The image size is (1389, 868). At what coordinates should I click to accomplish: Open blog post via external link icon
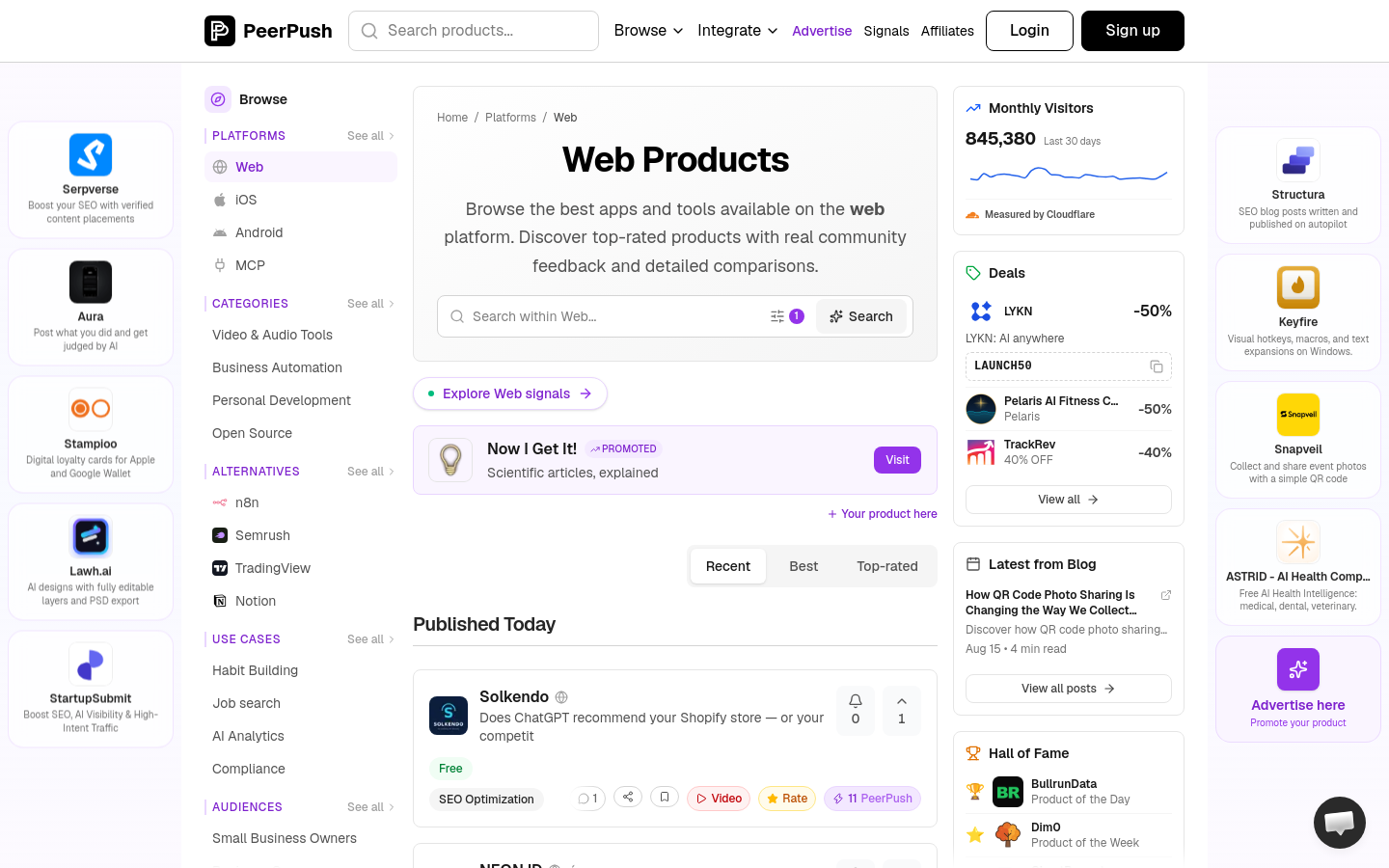pos(1166,595)
